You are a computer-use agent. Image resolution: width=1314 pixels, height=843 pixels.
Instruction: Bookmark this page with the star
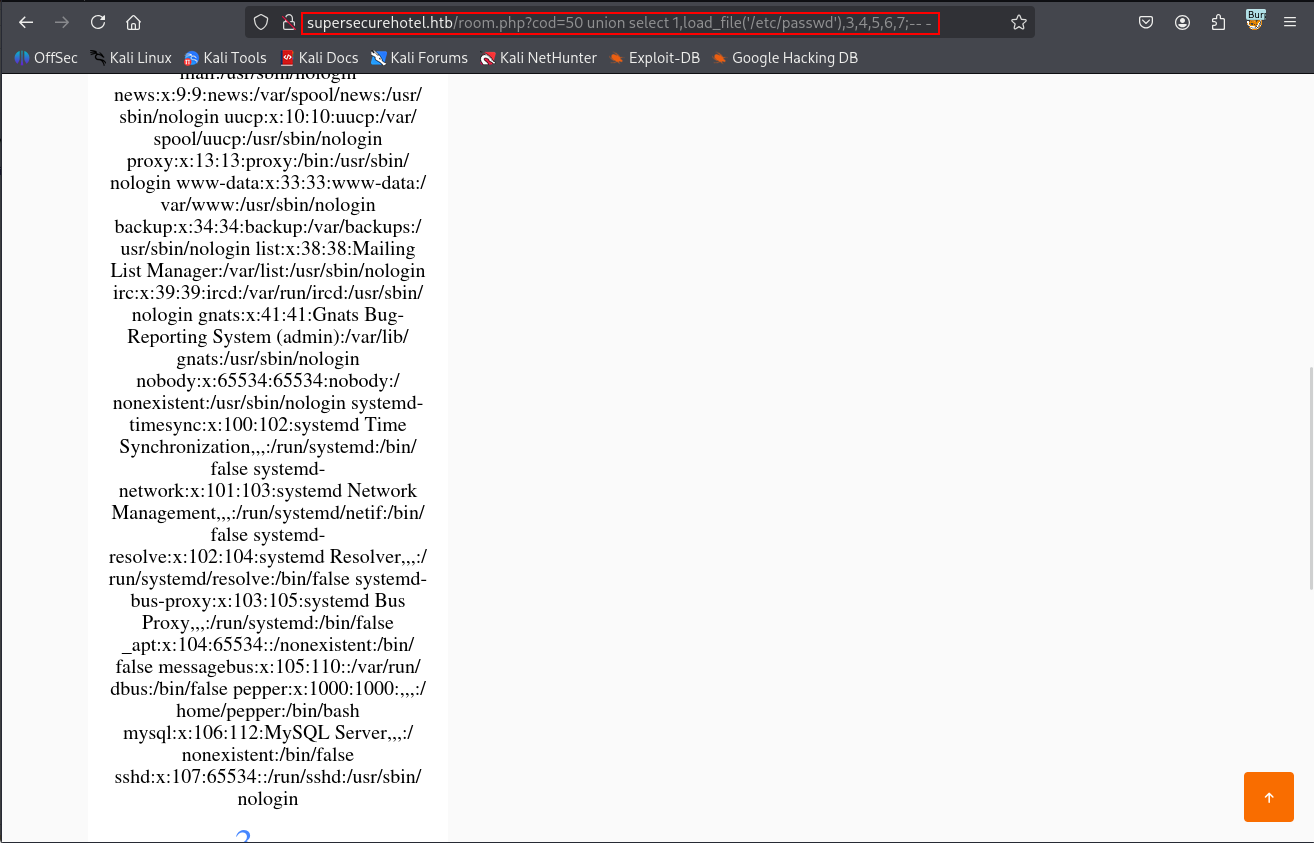pos(1018,22)
